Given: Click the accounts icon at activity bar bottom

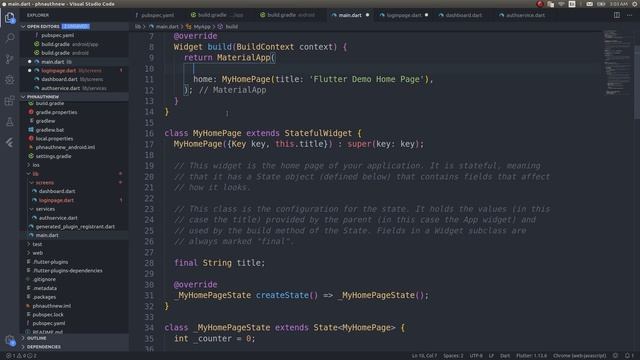Looking at the screenshot, I should point(10,340).
